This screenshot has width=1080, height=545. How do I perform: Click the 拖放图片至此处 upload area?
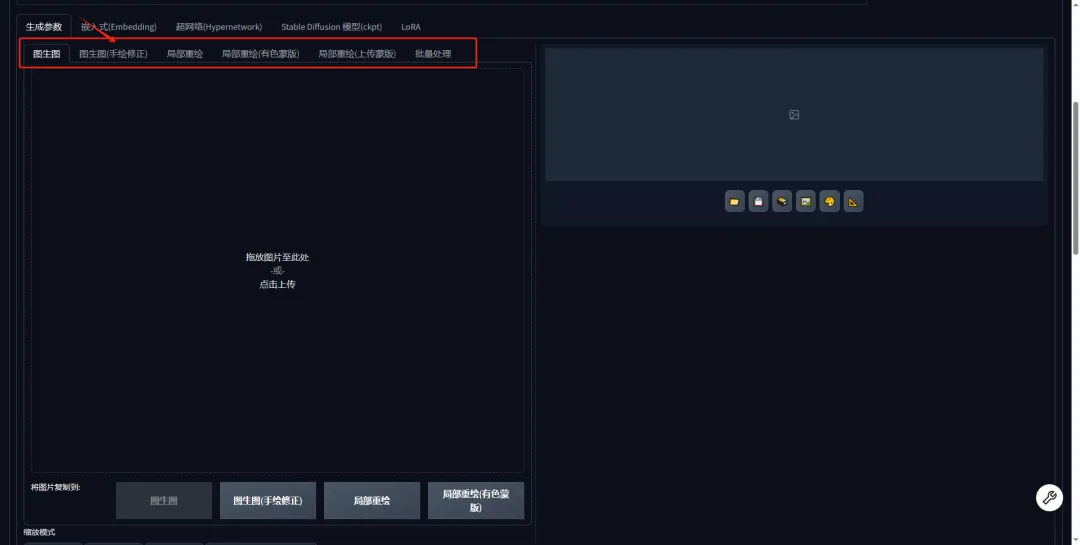(x=277, y=270)
